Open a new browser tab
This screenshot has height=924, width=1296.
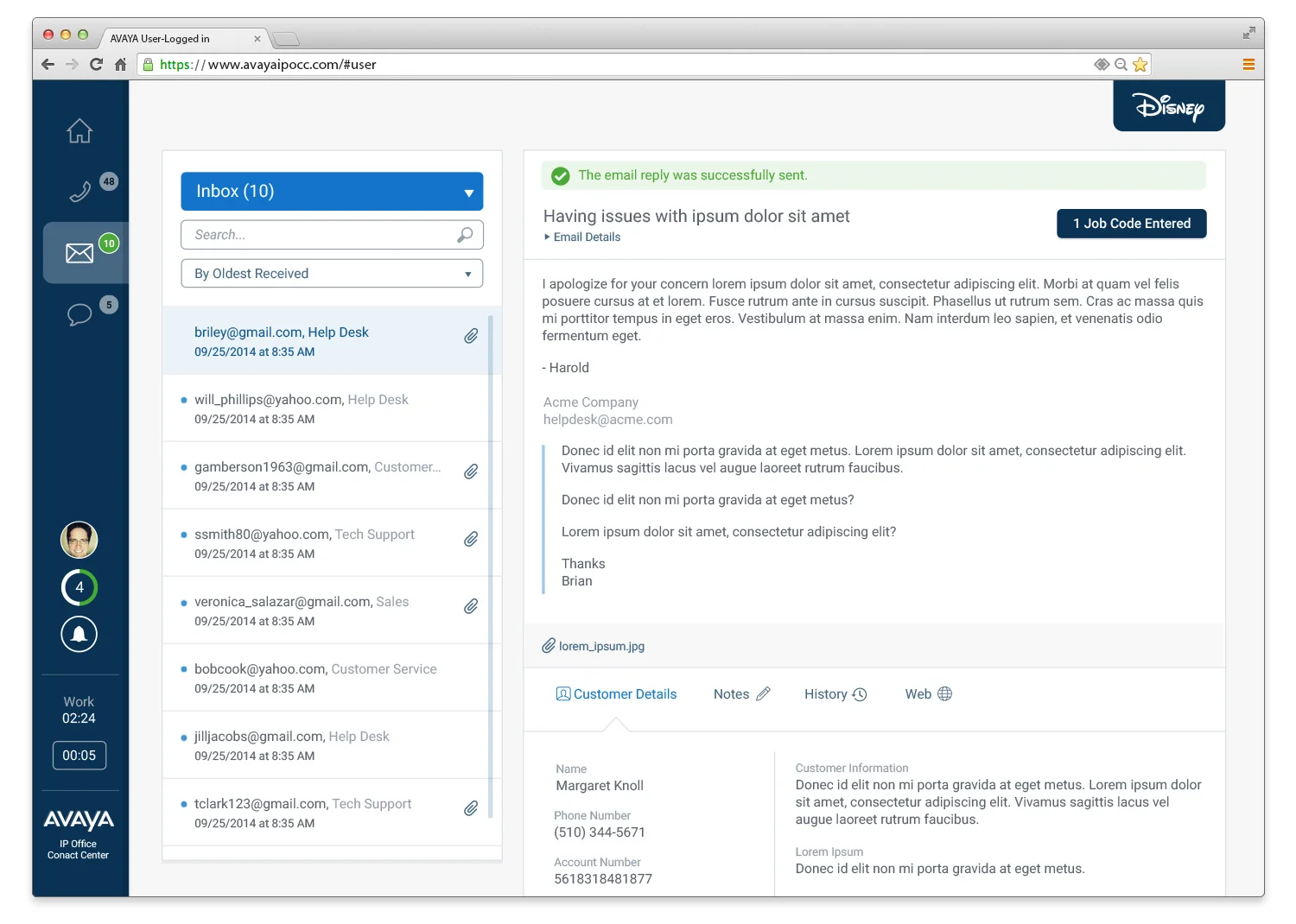point(285,39)
